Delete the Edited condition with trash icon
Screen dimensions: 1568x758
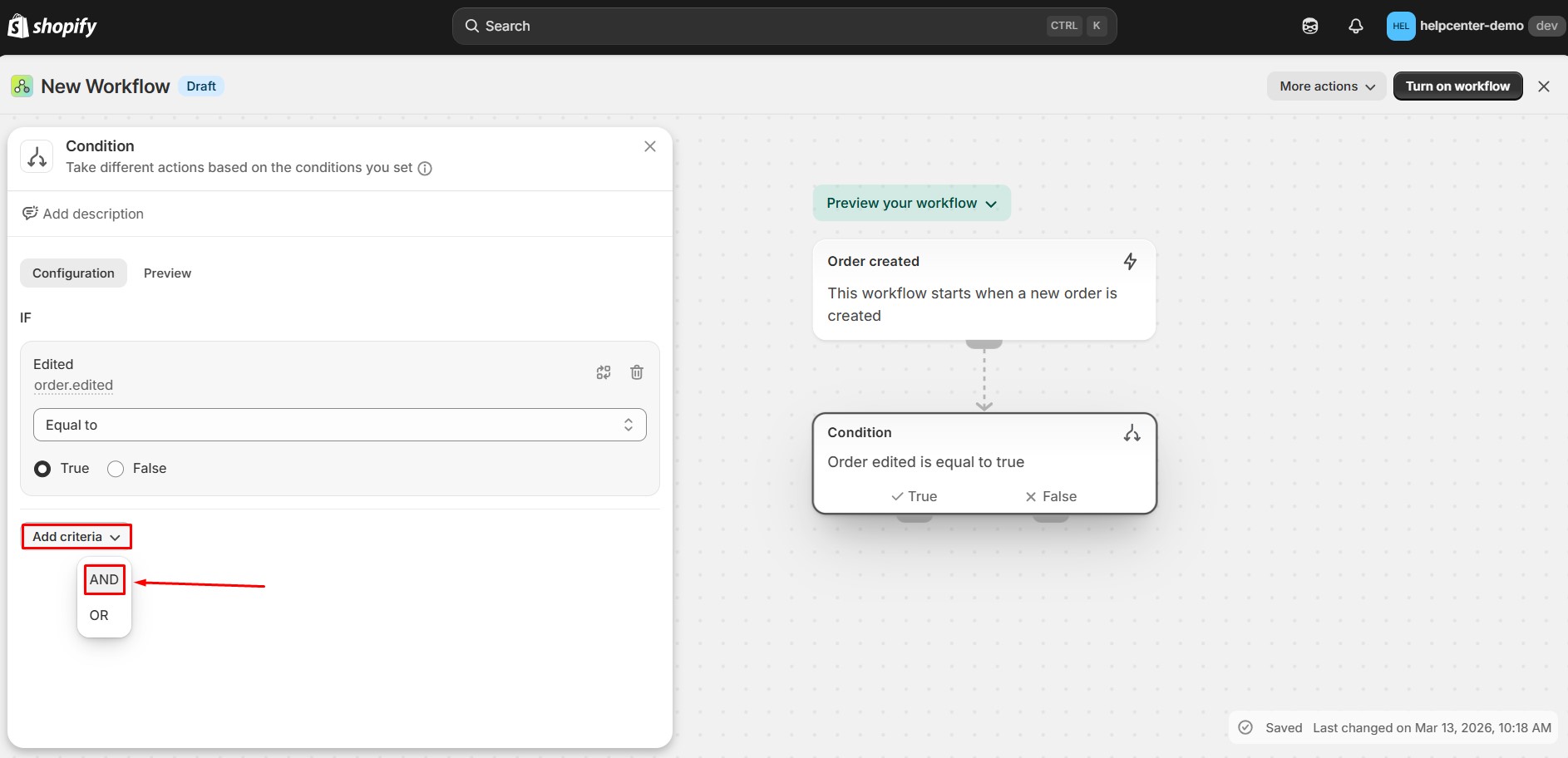pyautogui.click(x=637, y=372)
